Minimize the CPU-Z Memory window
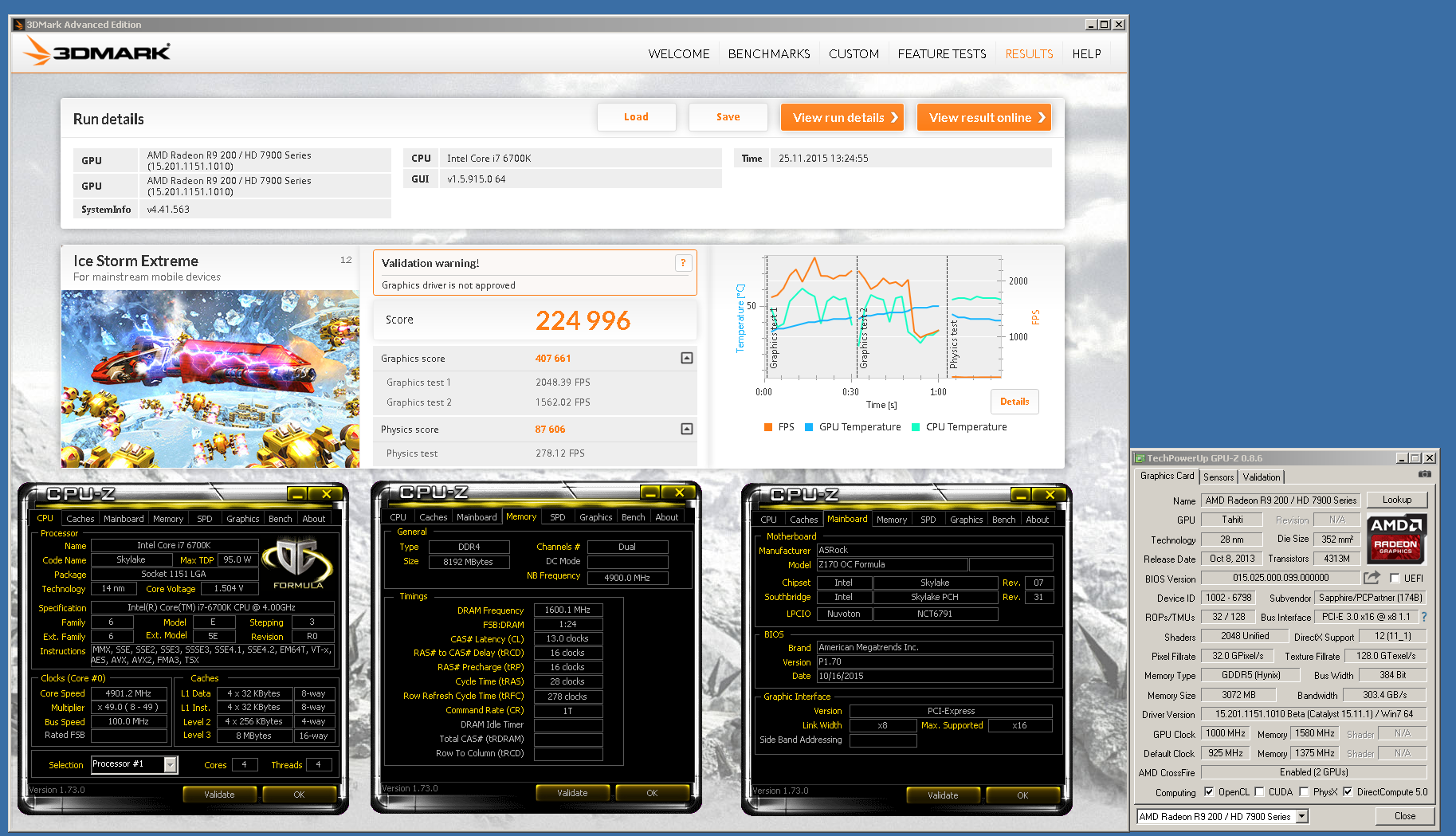Viewport: 1456px width, 836px height. click(x=650, y=493)
